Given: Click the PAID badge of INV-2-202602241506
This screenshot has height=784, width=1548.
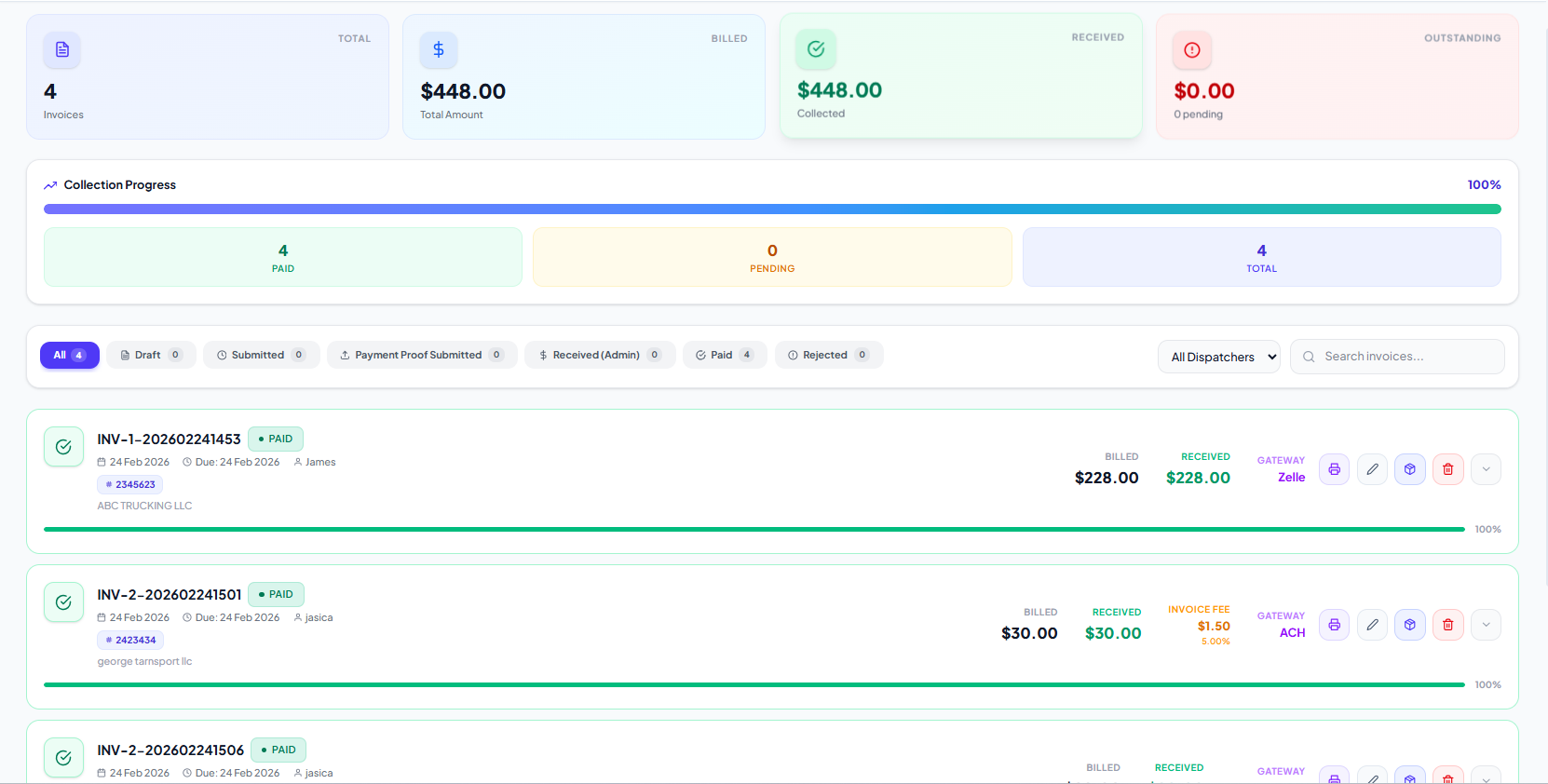Looking at the screenshot, I should point(278,750).
